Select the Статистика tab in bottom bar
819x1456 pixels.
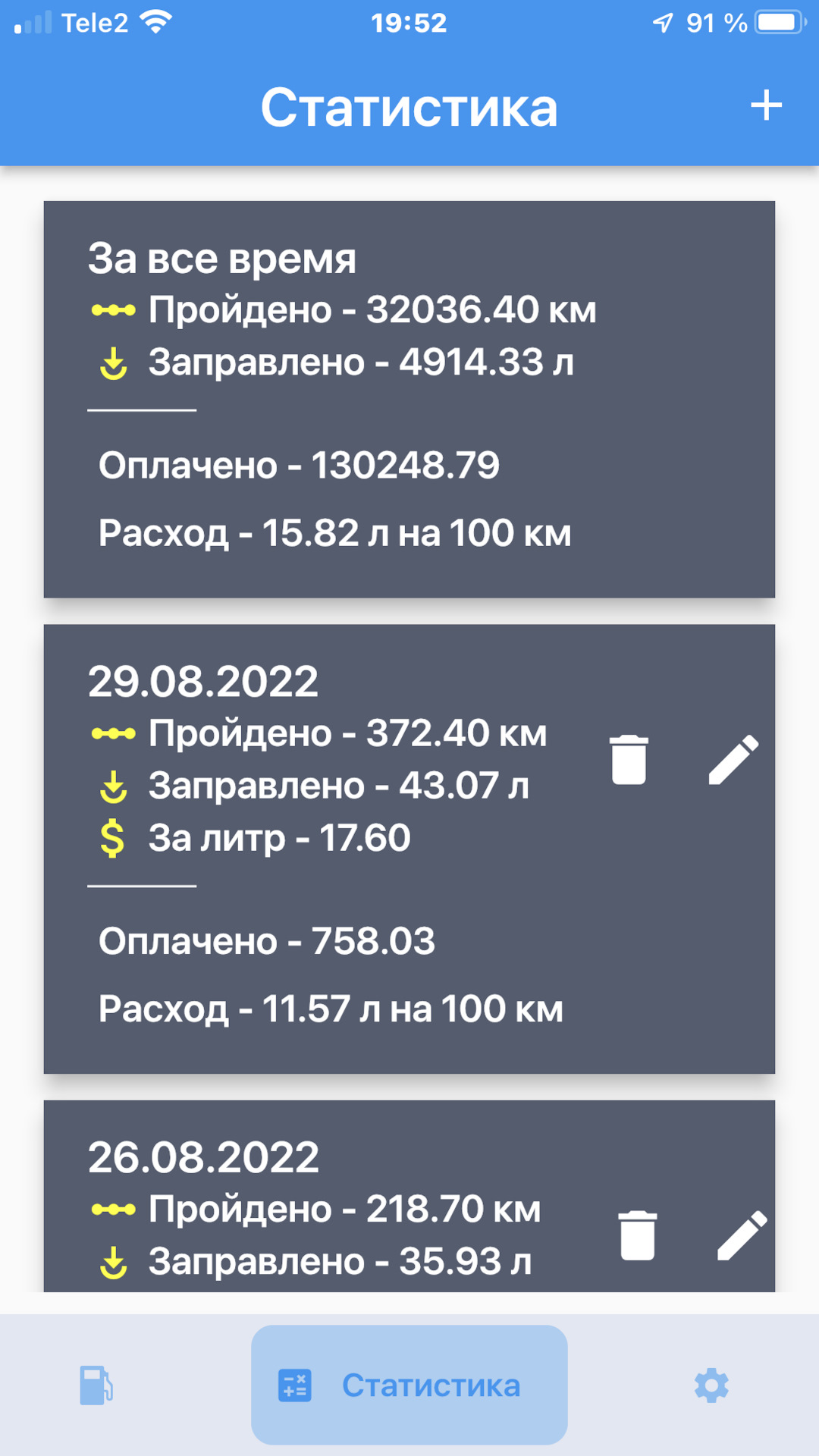point(409,1385)
